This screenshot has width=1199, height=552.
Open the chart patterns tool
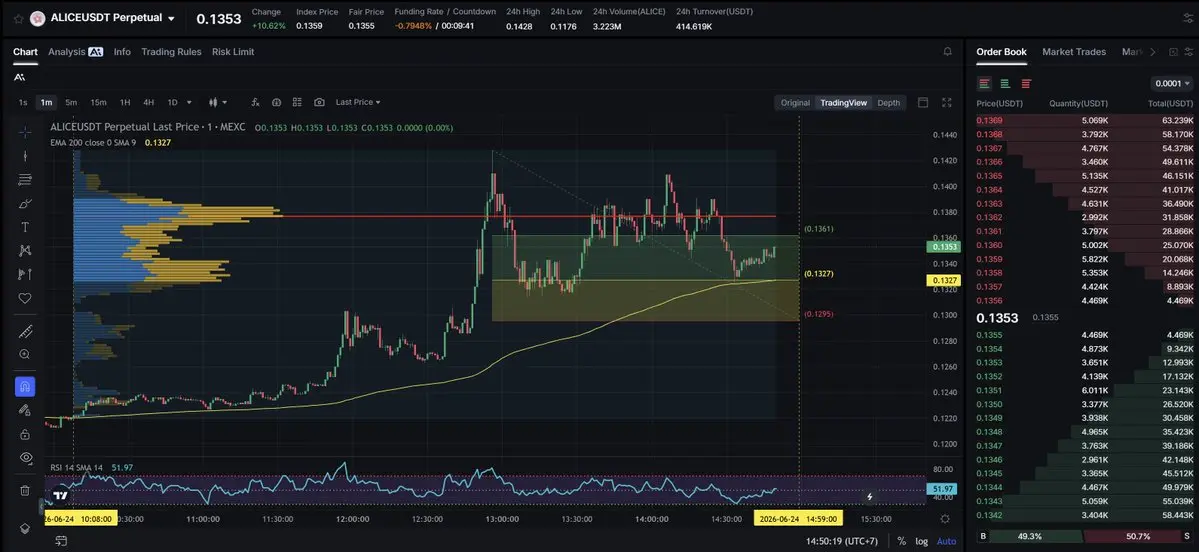pos(24,250)
